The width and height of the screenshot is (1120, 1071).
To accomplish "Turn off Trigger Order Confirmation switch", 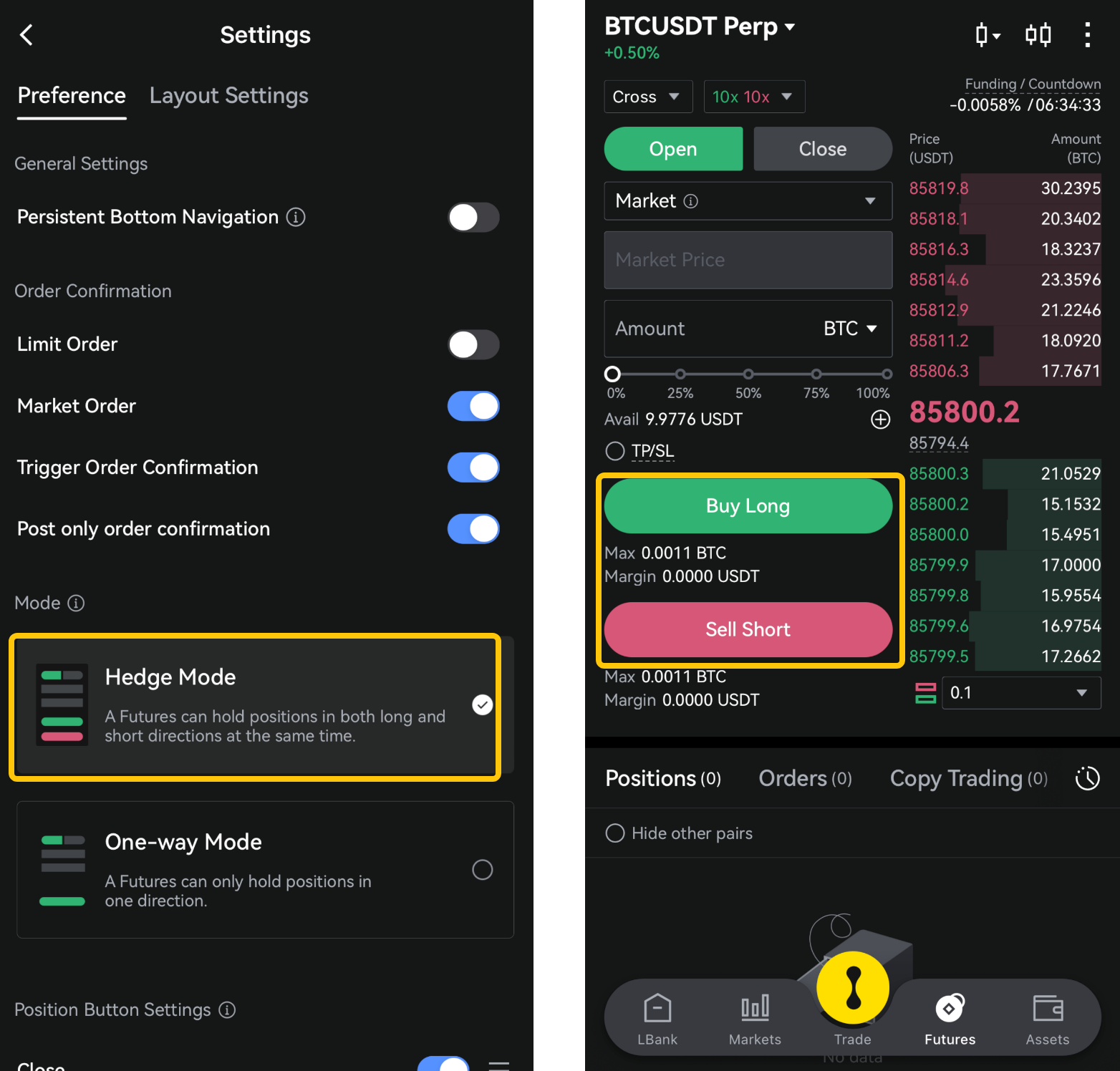I will click(x=473, y=467).
